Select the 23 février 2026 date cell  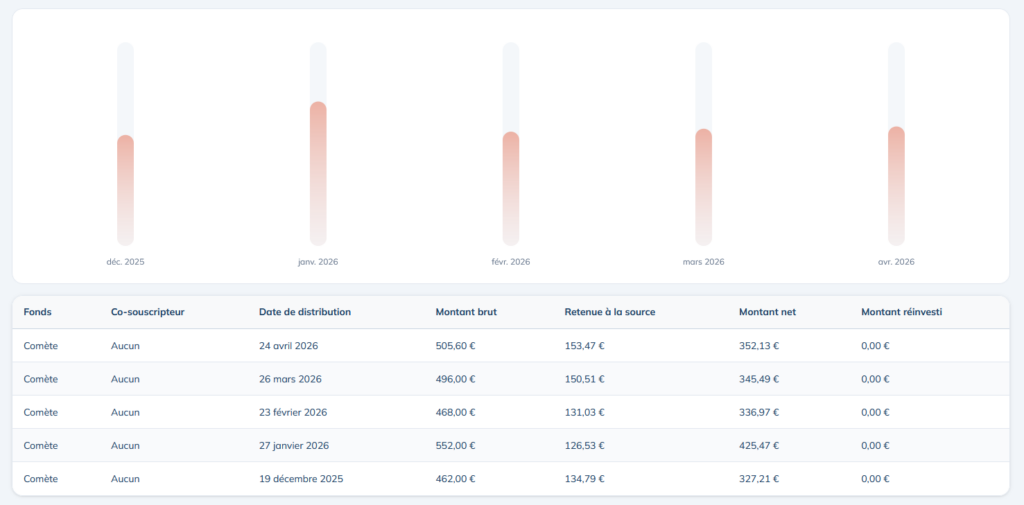[x=293, y=412]
